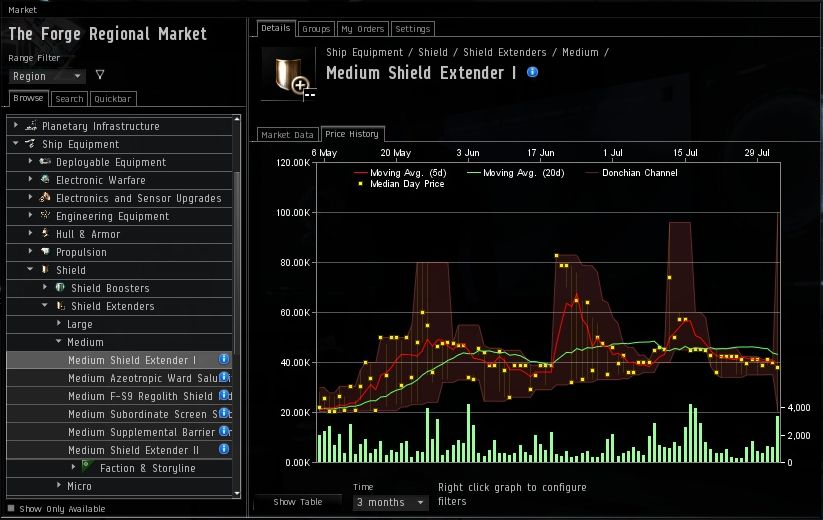Image resolution: width=823 pixels, height=520 pixels.
Task: Toggle the Show Only Available checkbox
Action: (11, 509)
